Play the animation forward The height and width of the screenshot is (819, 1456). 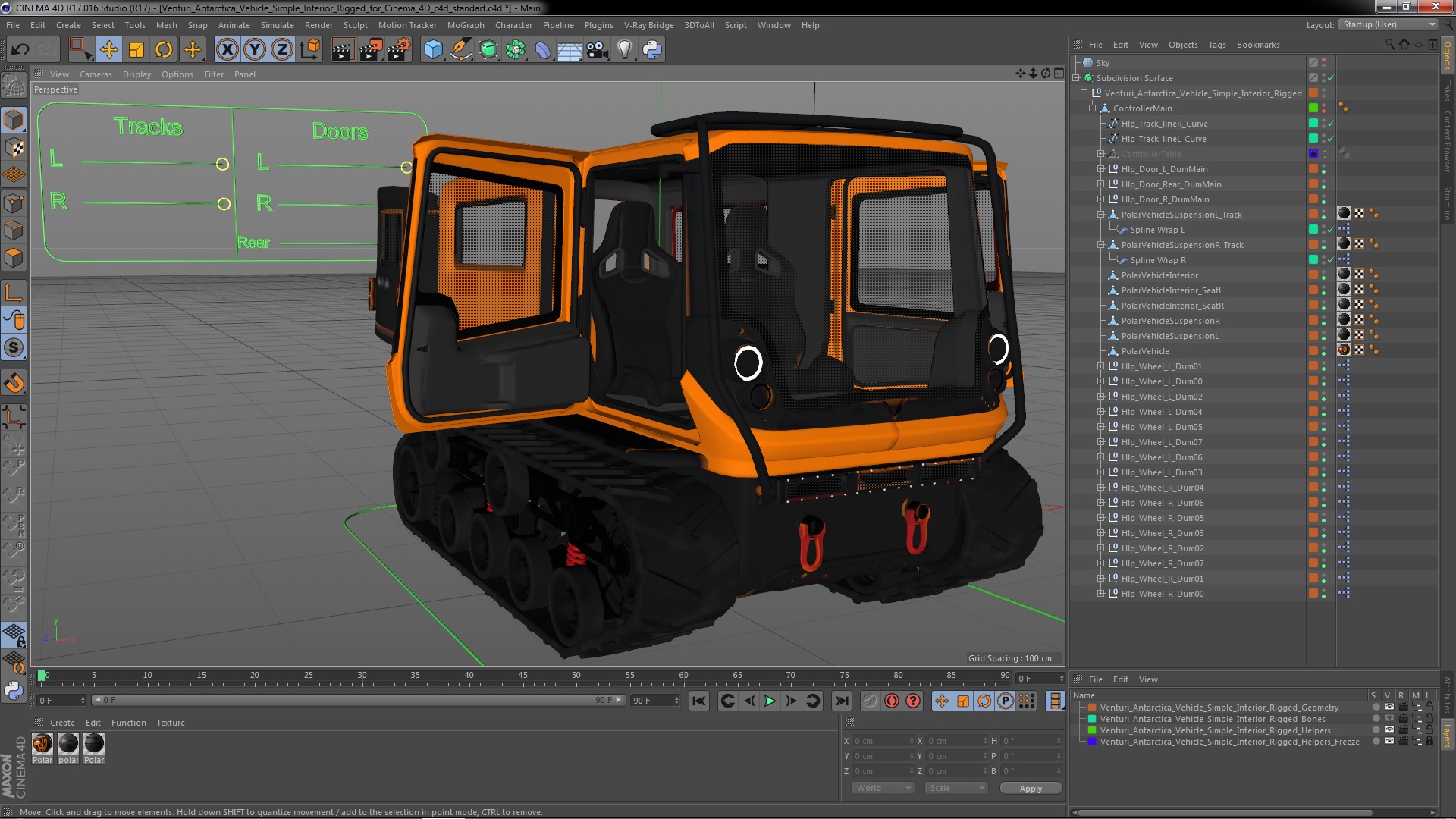click(x=770, y=701)
